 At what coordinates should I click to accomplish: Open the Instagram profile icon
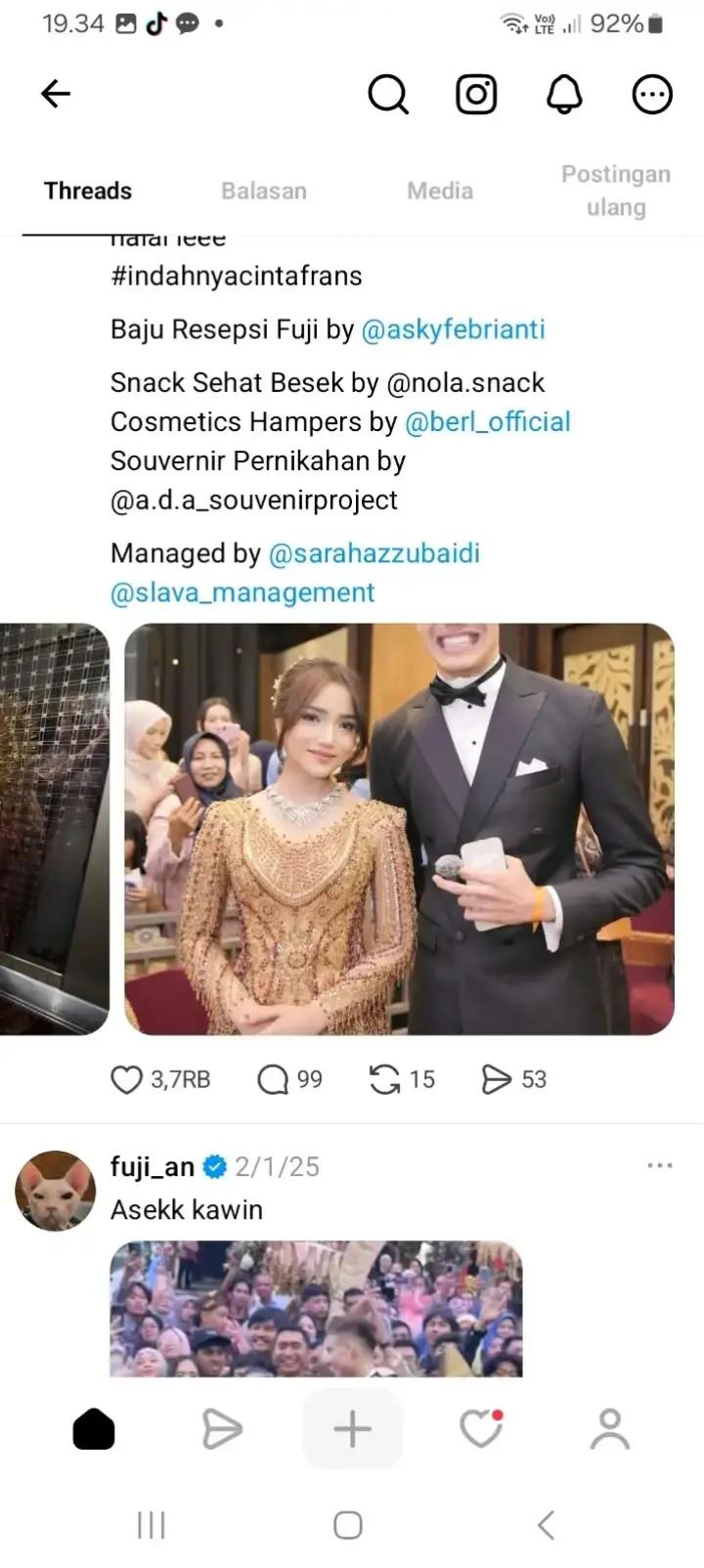(x=476, y=95)
